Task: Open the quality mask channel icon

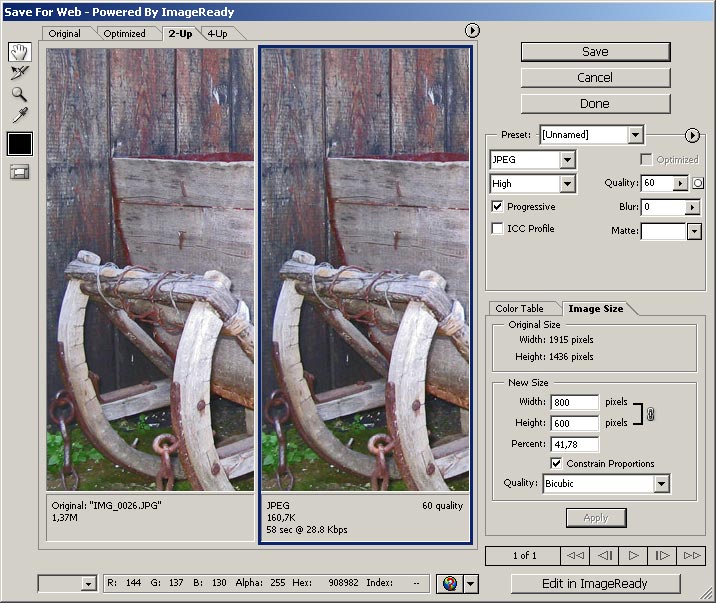Action: tap(698, 183)
